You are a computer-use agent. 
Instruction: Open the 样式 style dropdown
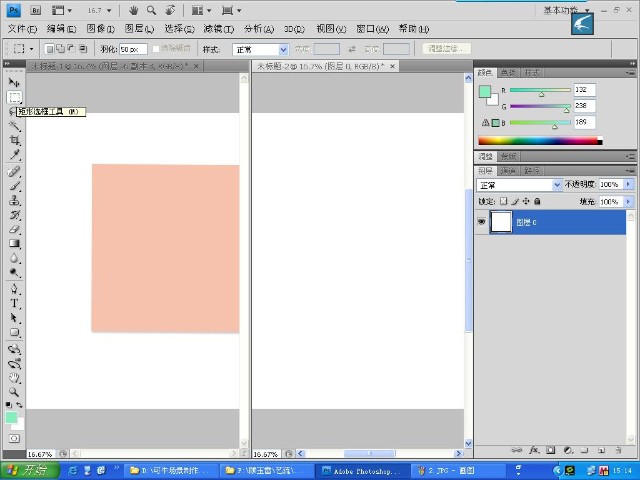click(260, 49)
